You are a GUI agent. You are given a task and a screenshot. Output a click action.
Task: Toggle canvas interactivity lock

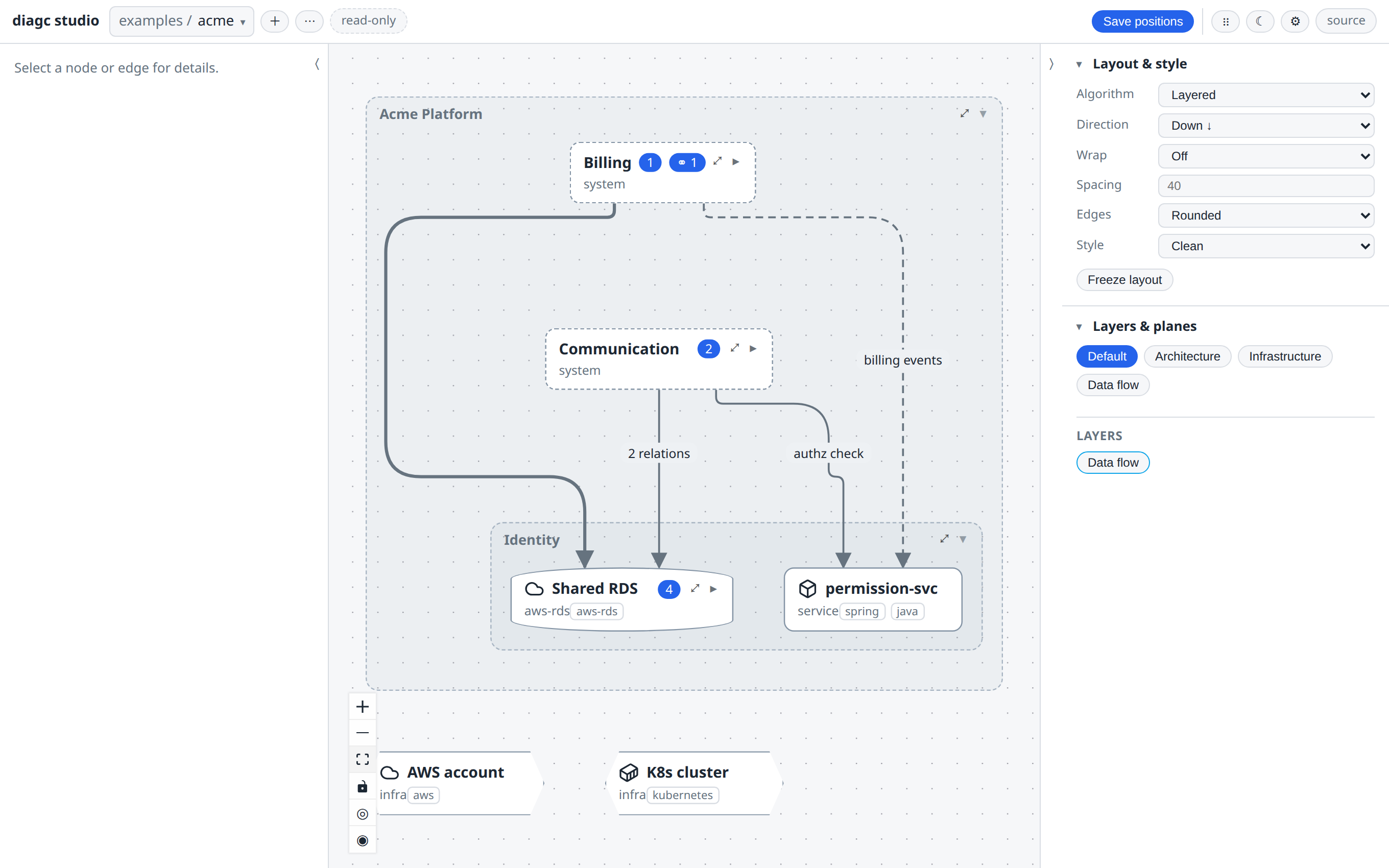[x=362, y=786]
